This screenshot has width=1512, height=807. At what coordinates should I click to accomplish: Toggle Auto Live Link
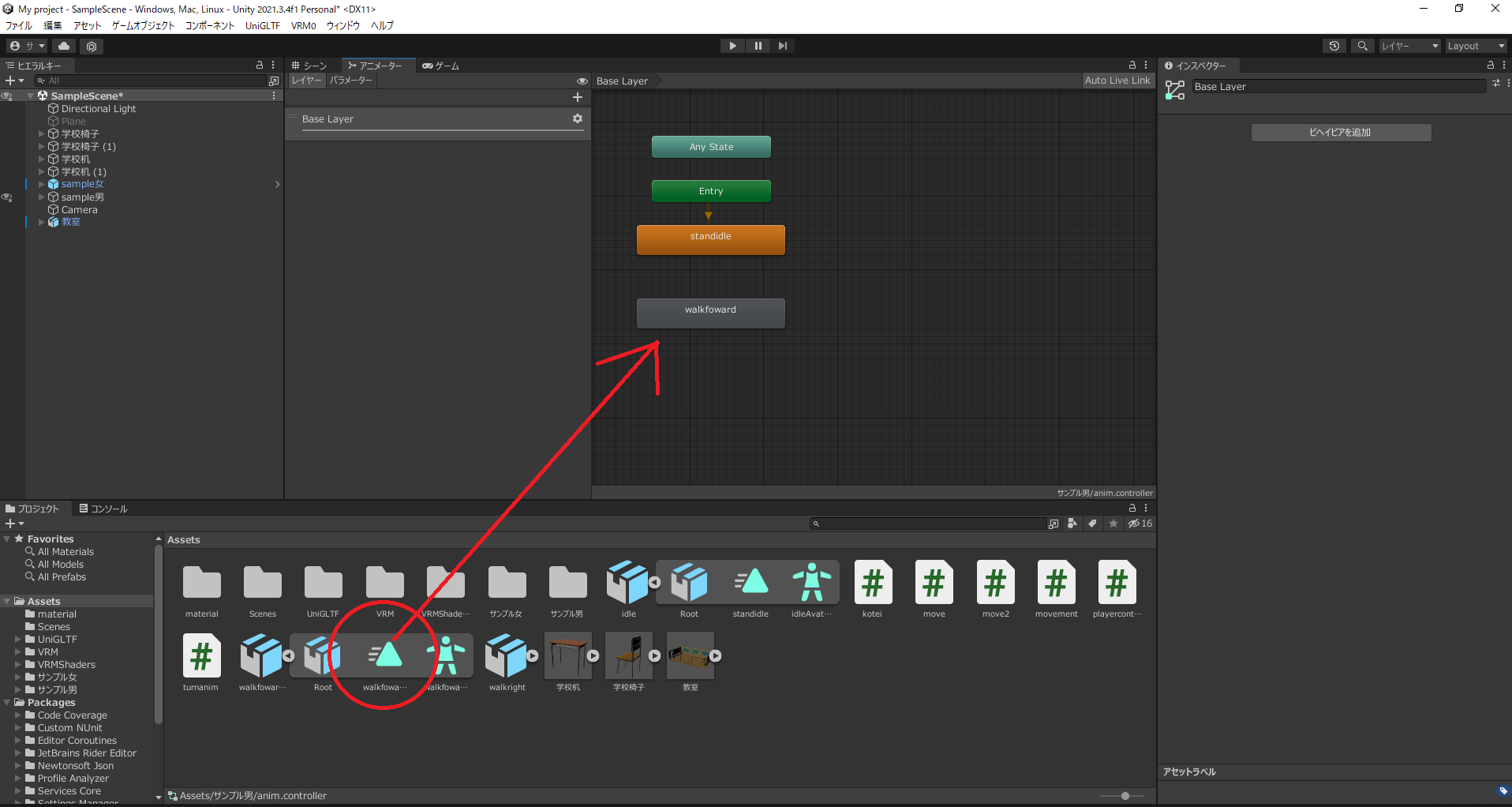point(1117,81)
